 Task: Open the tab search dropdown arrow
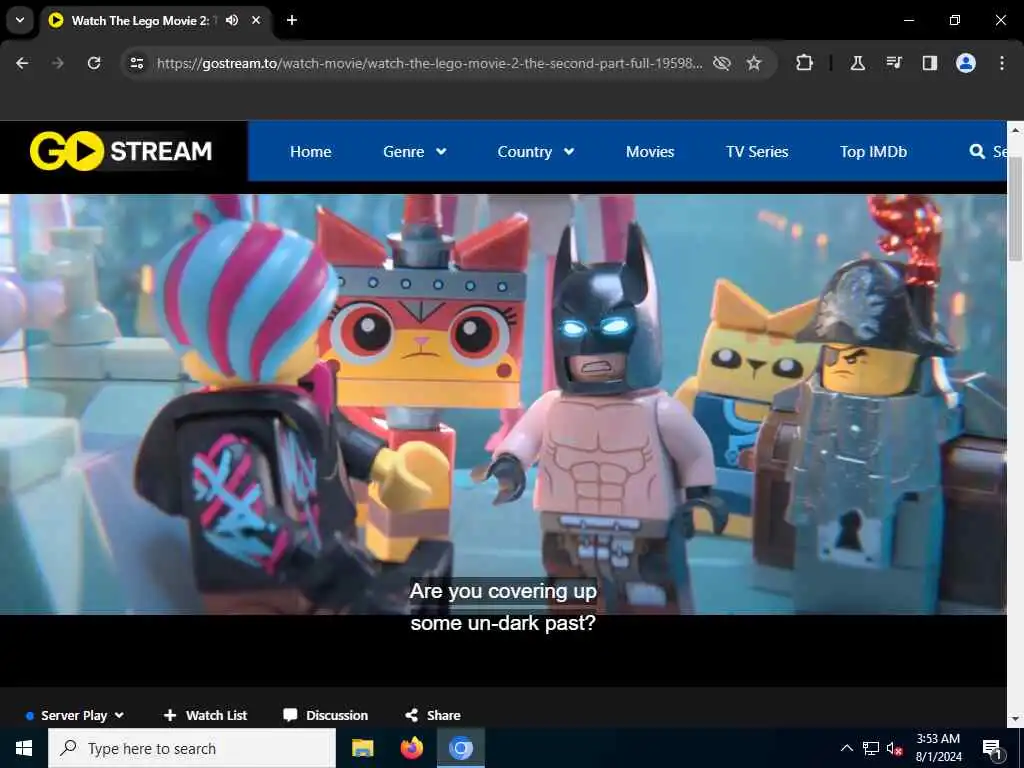(x=20, y=20)
